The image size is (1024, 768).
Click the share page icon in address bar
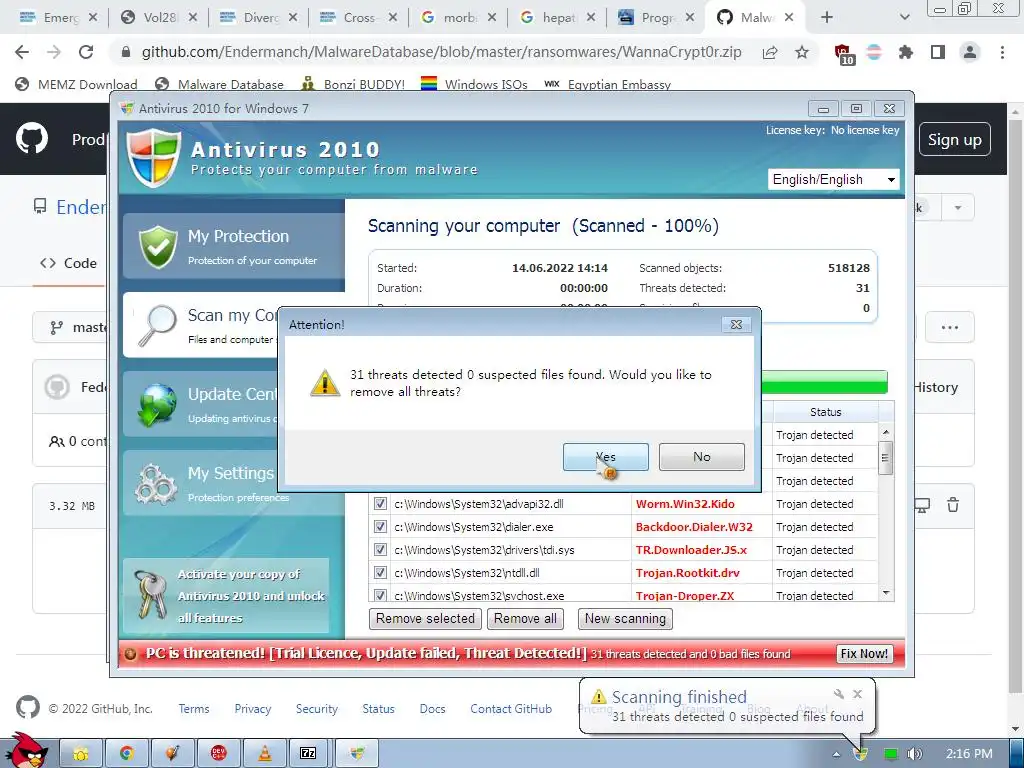[x=770, y=52]
